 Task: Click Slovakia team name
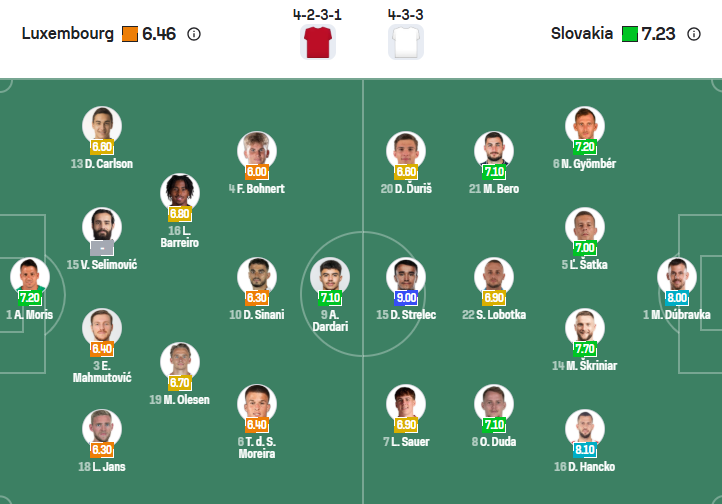click(581, 34)
